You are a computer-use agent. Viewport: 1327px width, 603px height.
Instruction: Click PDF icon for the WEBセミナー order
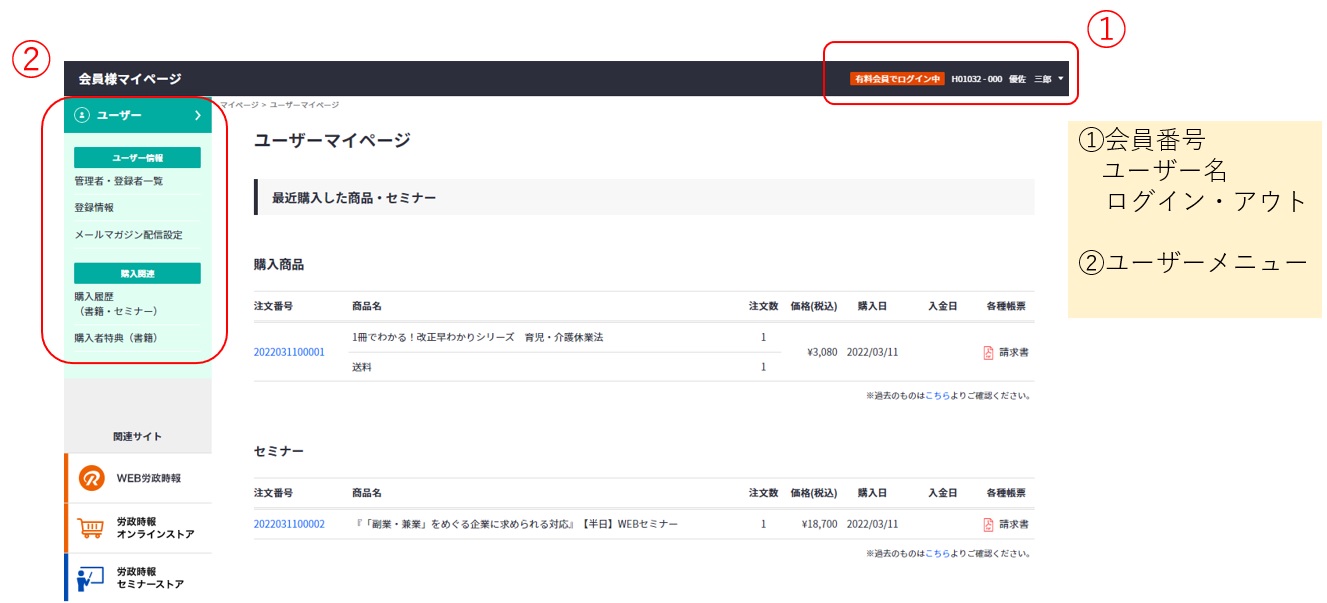point(988,524)
